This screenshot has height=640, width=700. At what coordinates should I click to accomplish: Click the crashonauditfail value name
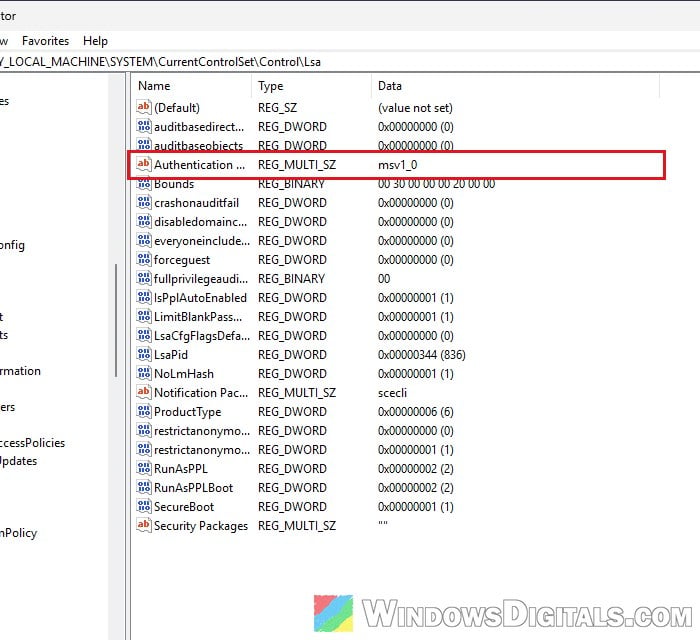pos(196,203)
